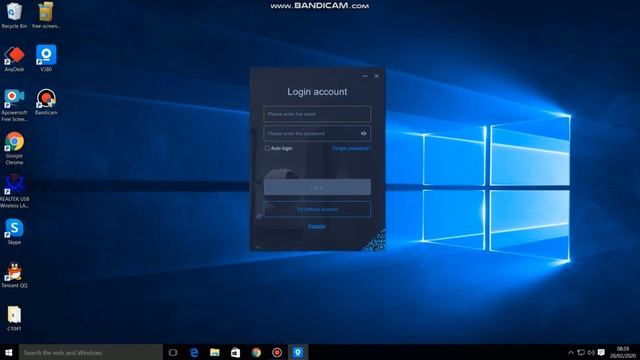The image size is (640, 360).
Task: Select the V380 desktop shortcut
Action: coord(46,59)
